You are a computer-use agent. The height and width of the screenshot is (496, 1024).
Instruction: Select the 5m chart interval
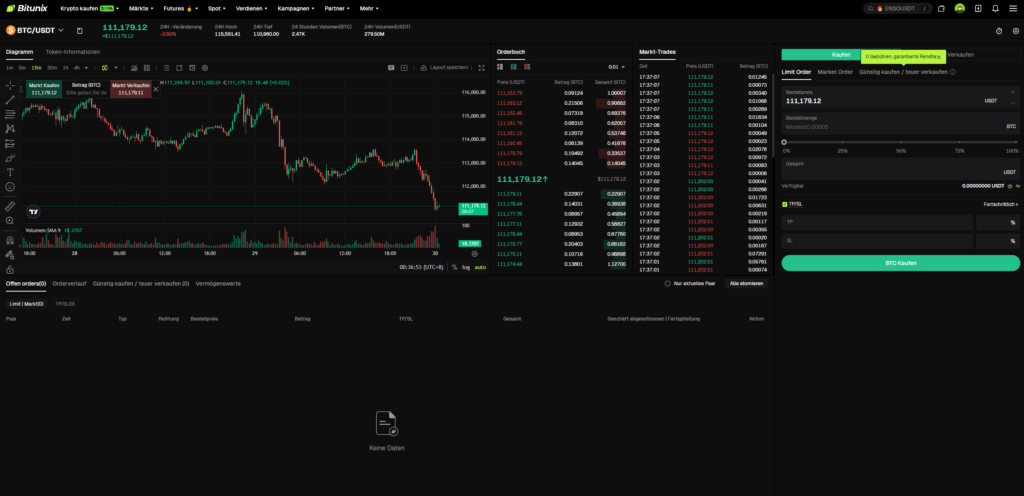(22, 67)
